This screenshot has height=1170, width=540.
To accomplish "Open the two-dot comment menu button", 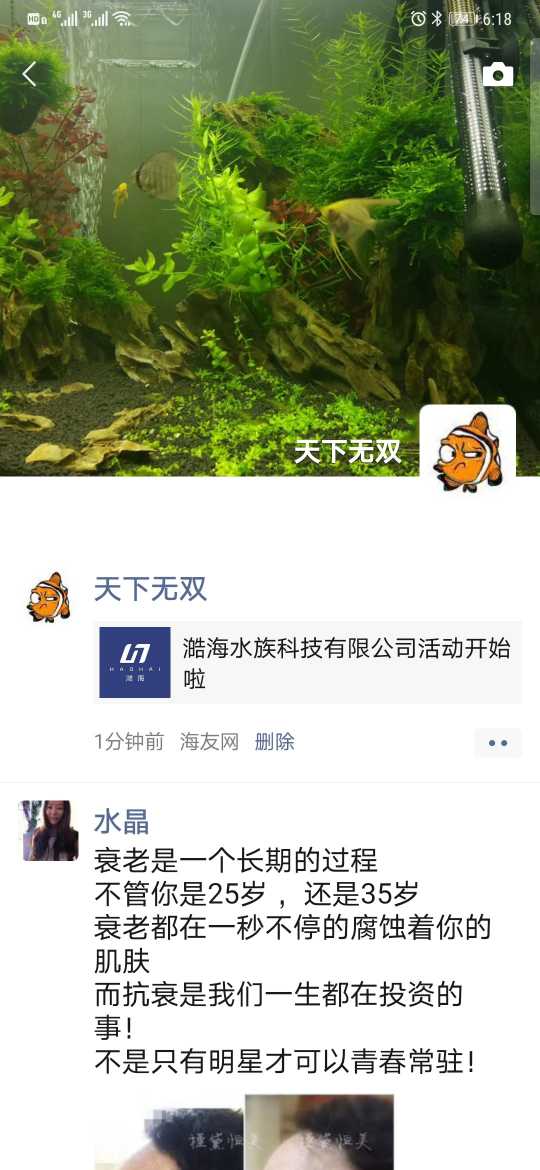I will click(x=497, y=742).
